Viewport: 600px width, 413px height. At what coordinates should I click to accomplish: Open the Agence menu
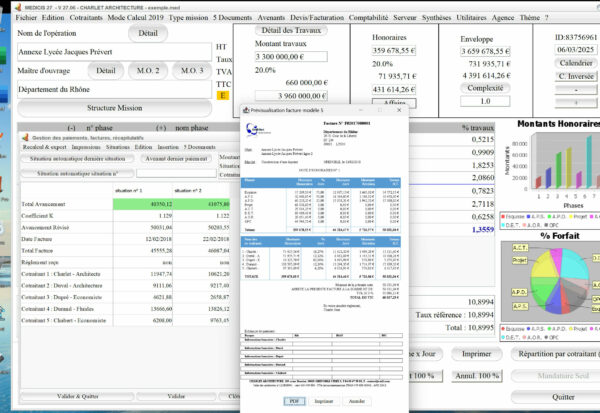coord(503,18)
